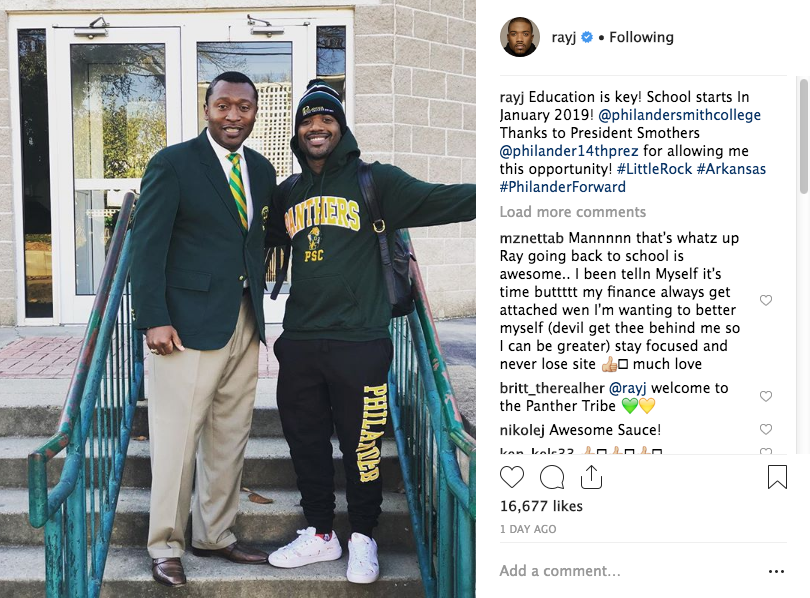Save post with the bookmark icon
810x598 pixels.
click(777, 477)
